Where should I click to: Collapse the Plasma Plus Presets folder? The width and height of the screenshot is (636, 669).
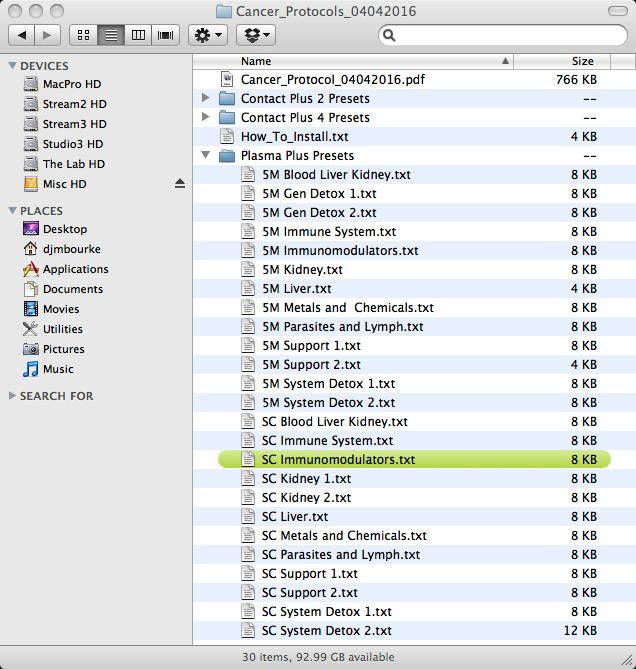pos(206,155)
